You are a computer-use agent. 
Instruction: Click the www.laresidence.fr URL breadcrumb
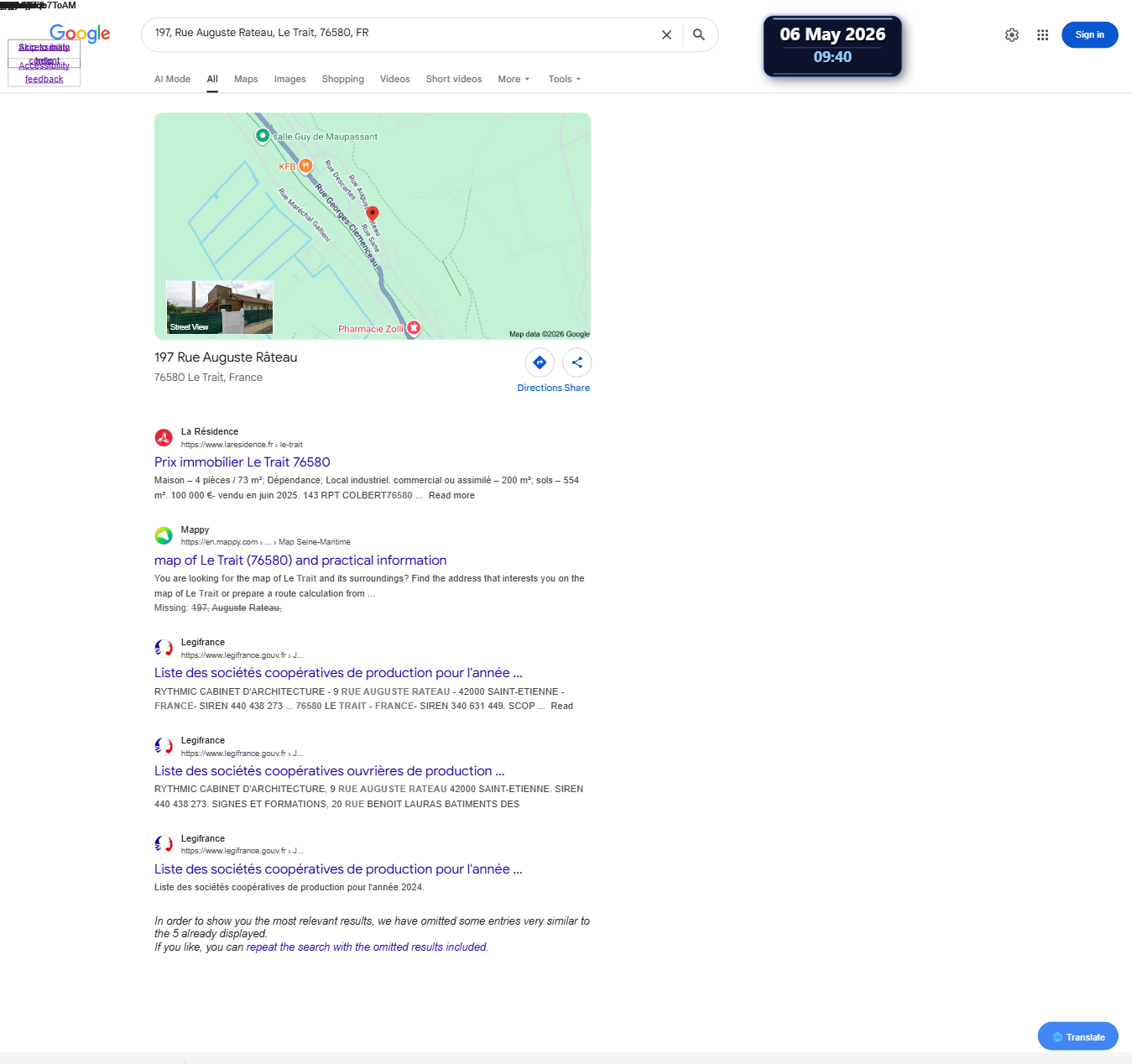pyautogui.click(x=242, y=445)
